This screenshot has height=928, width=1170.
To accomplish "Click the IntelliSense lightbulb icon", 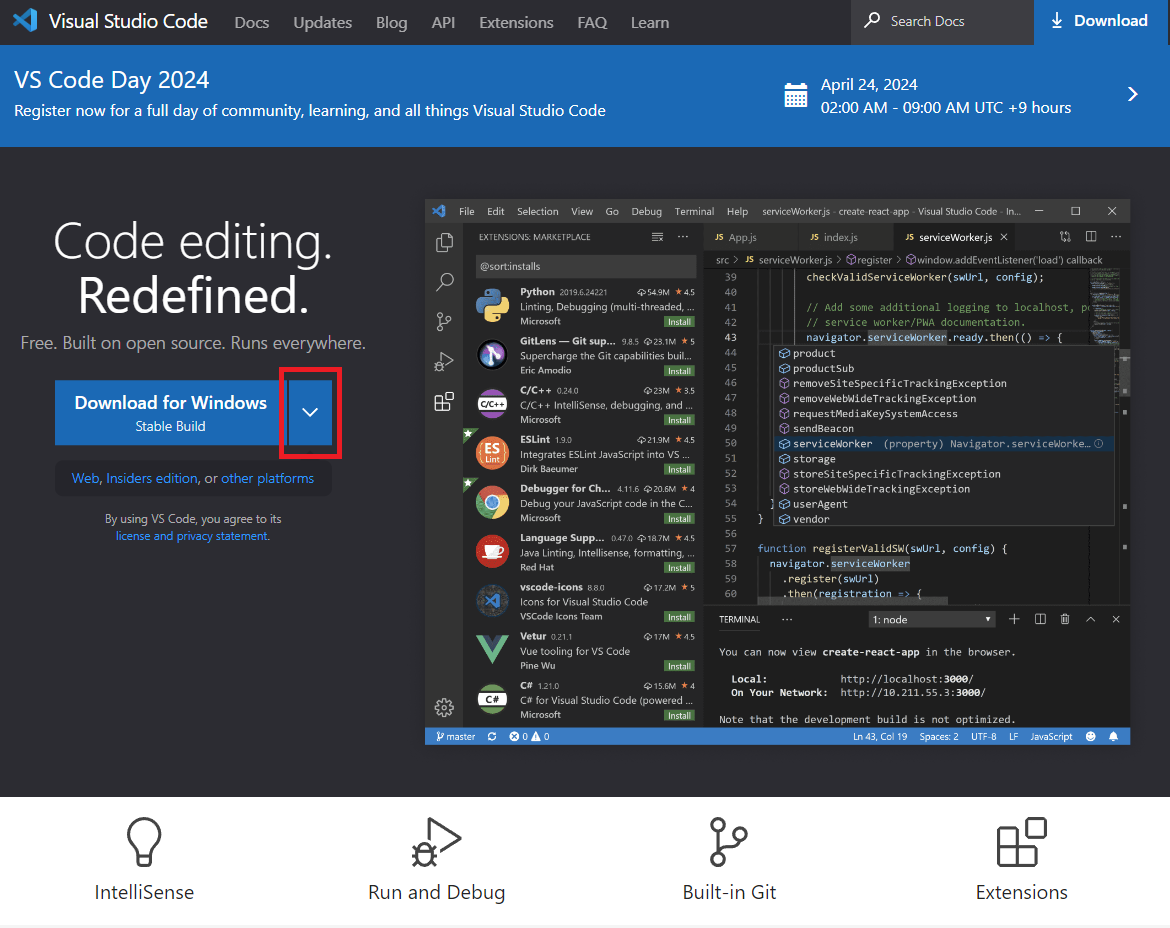I will [x=144, y=841].
